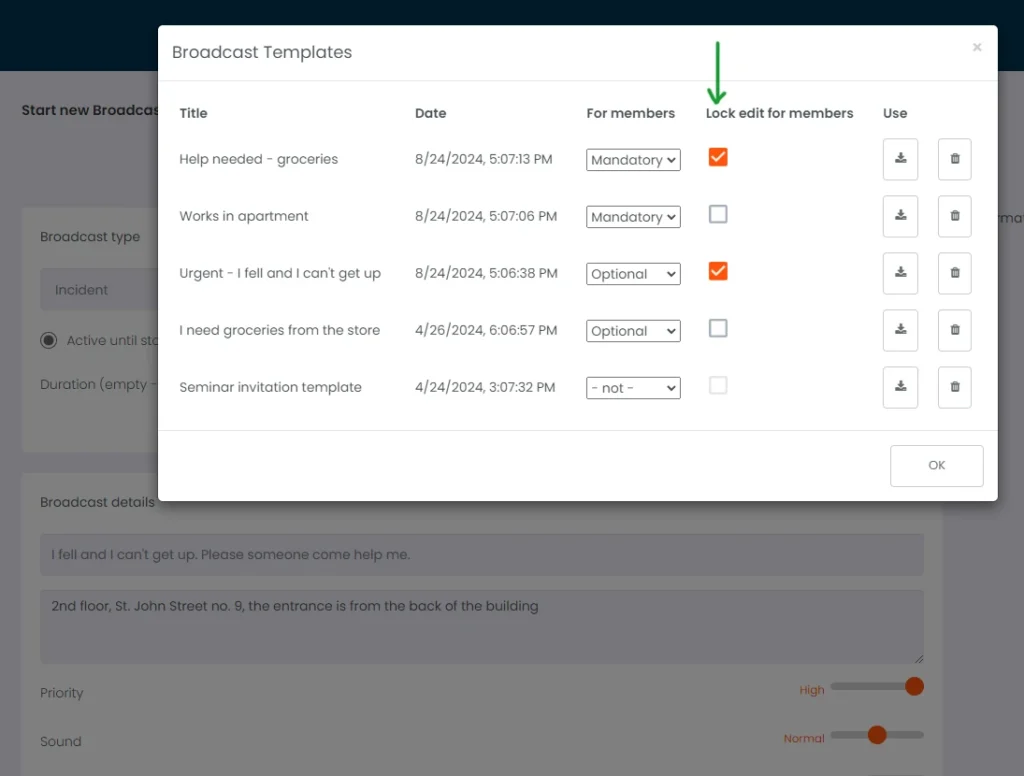Delete the 'Works in apartment' template
This screenshot has width=1024, height=776.
pyautogui.click(x=954, y=216)
